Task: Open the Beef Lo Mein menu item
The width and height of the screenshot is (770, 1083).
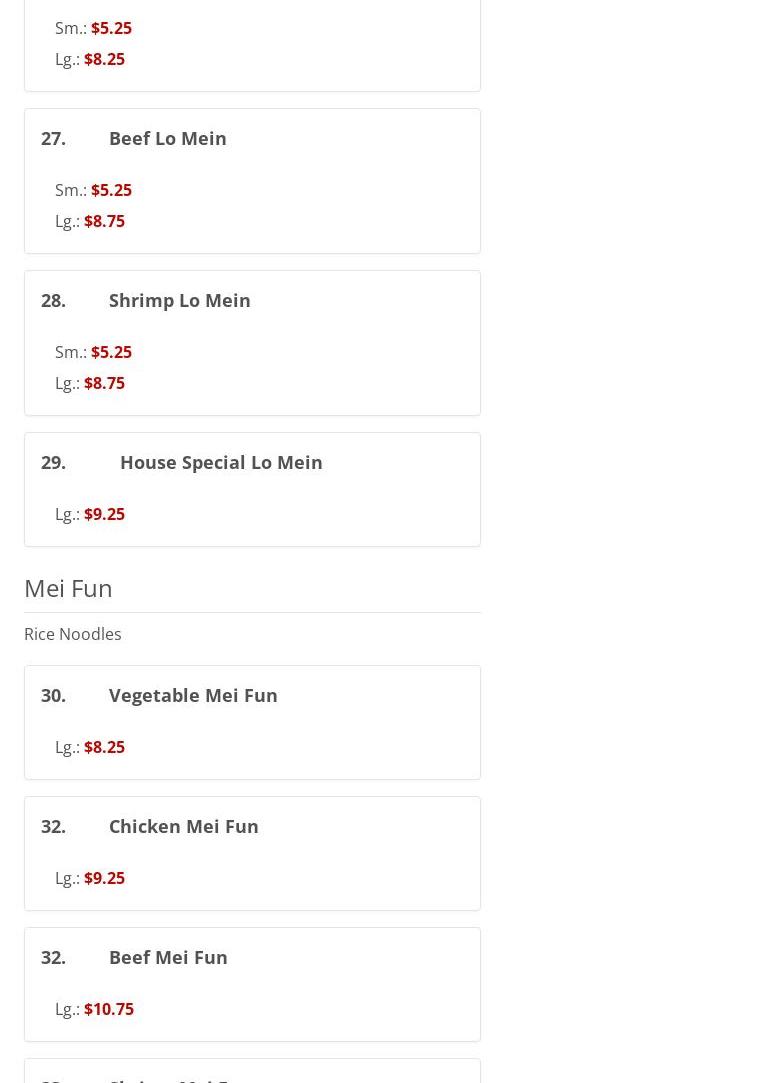Action: (167, 138)
